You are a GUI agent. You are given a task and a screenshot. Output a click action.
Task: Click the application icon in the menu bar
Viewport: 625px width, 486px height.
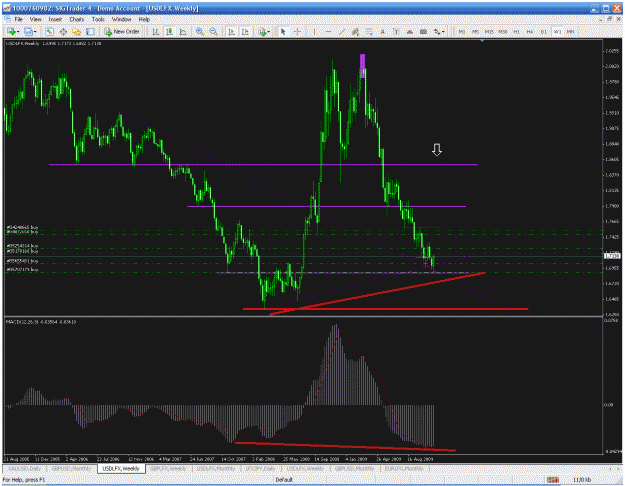(x=7, y=19)
